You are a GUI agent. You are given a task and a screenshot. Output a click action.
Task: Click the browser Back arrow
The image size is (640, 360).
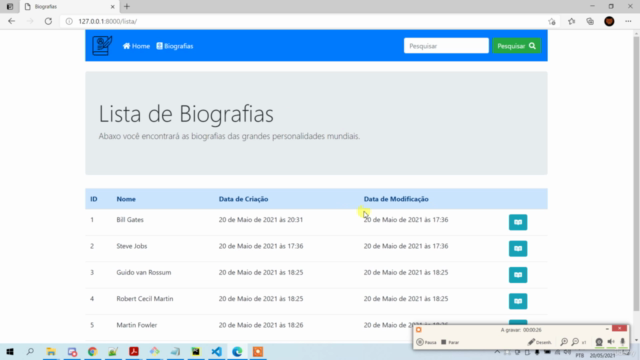11,21
